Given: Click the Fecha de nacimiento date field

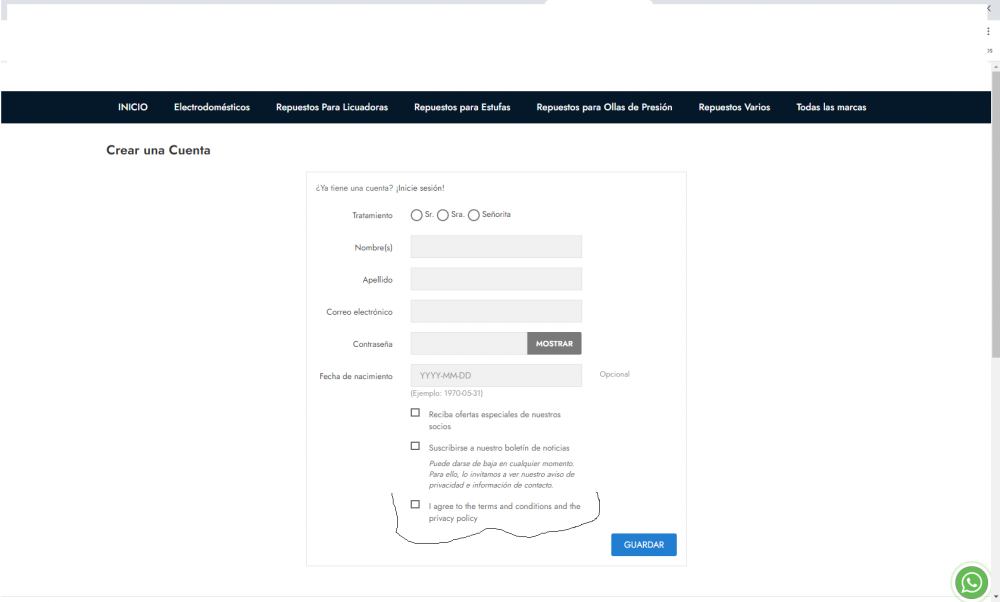Looking at the screenshot, I should 495,375.
